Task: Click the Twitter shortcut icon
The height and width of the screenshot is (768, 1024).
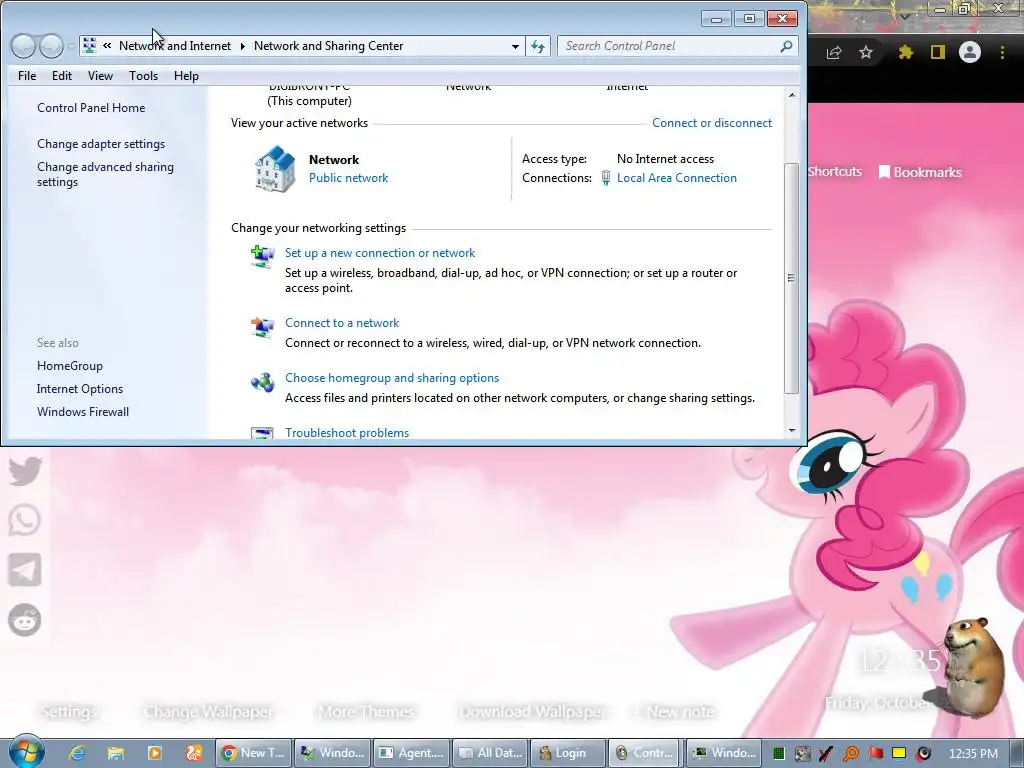Action: pos(25,471)
